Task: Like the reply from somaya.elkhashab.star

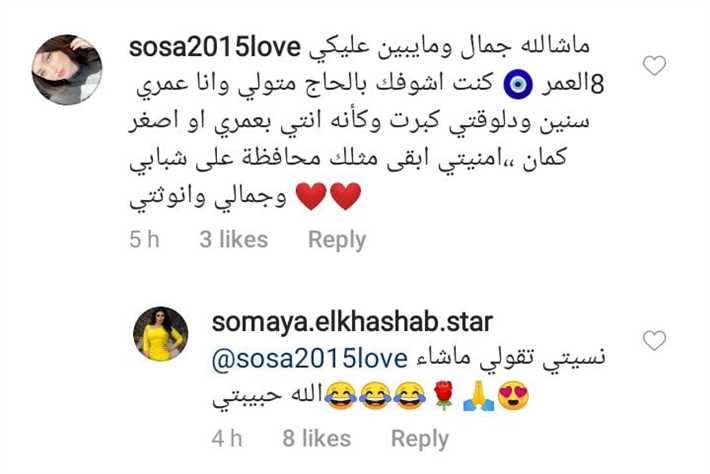Action: click(654, 340)
